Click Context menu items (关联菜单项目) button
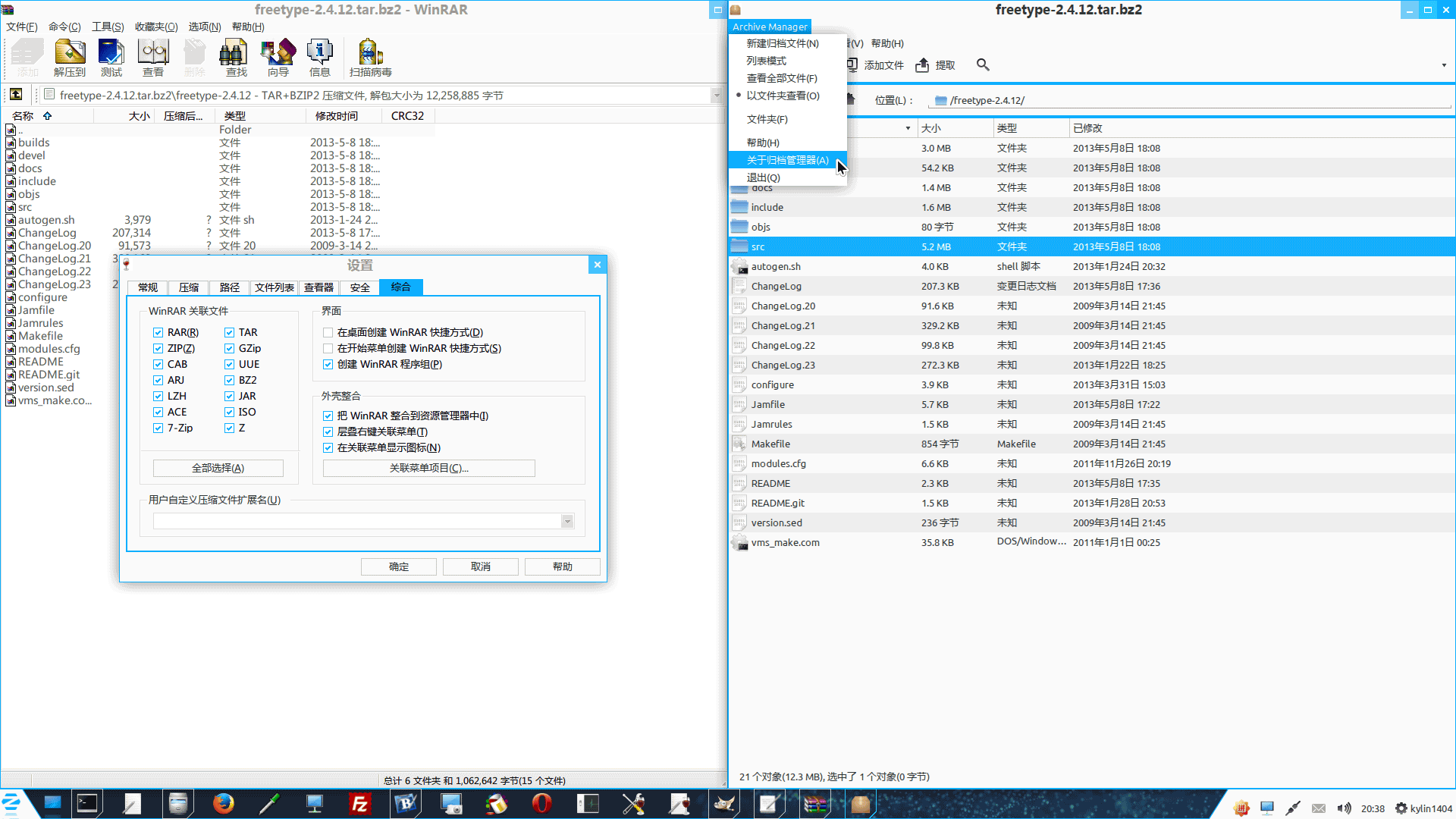This screenshot has height=819, width=1456. pyautogui.click(x=429, y=468)
